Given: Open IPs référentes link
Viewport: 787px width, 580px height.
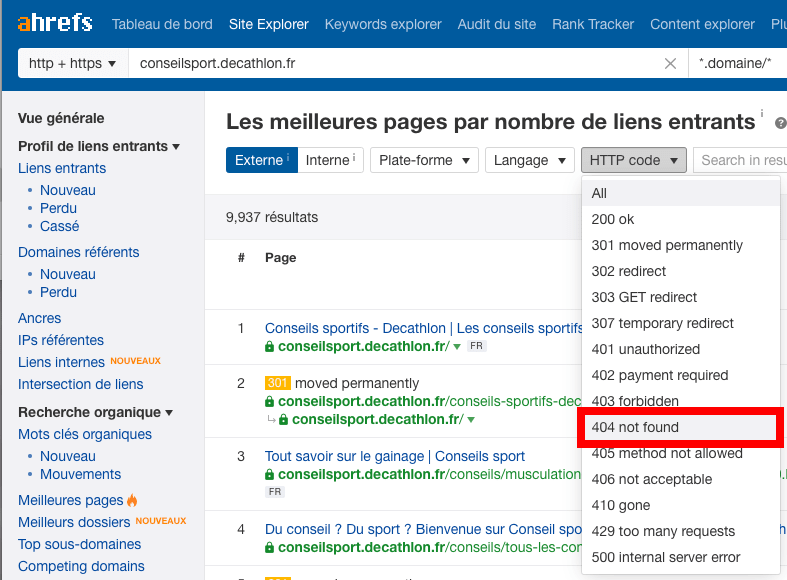Looking at the screenshot, I should click(61, 340).
